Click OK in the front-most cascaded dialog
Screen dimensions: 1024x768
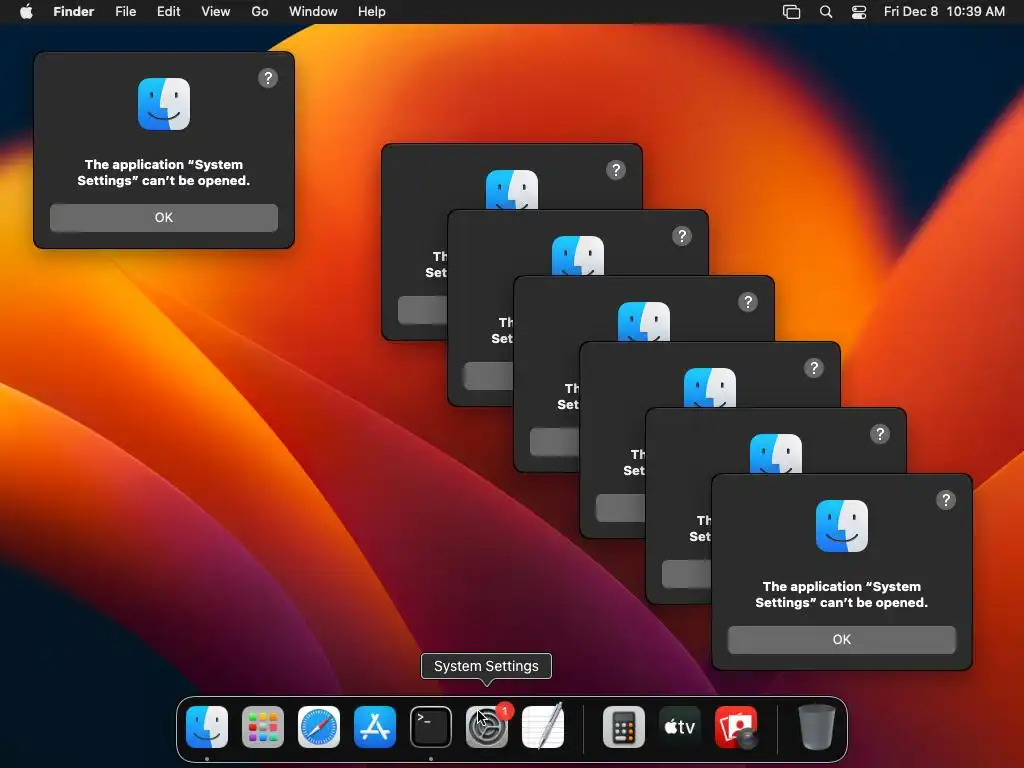[x=842, y=639]
